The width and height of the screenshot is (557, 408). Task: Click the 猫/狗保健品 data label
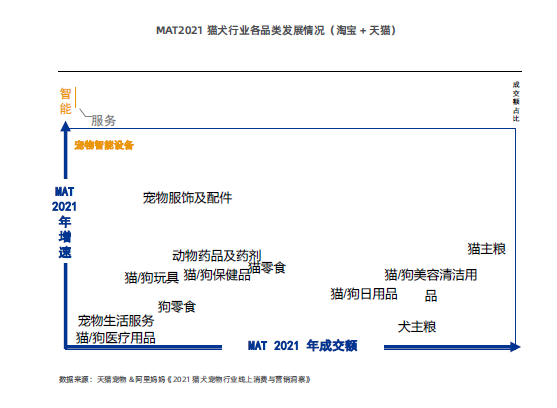coord(217,274)
